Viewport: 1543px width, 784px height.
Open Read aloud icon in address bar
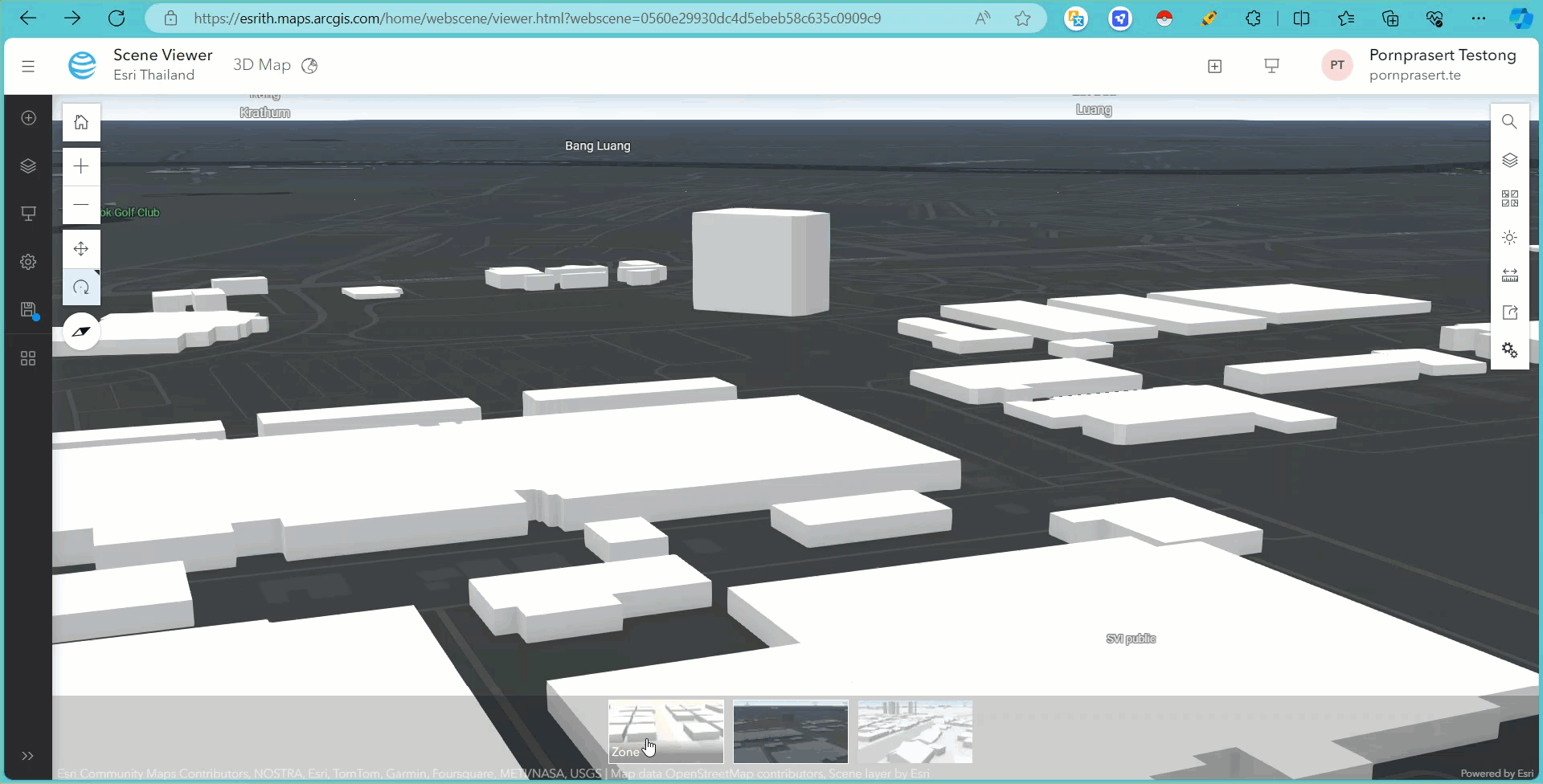click(x=983, y=18)
